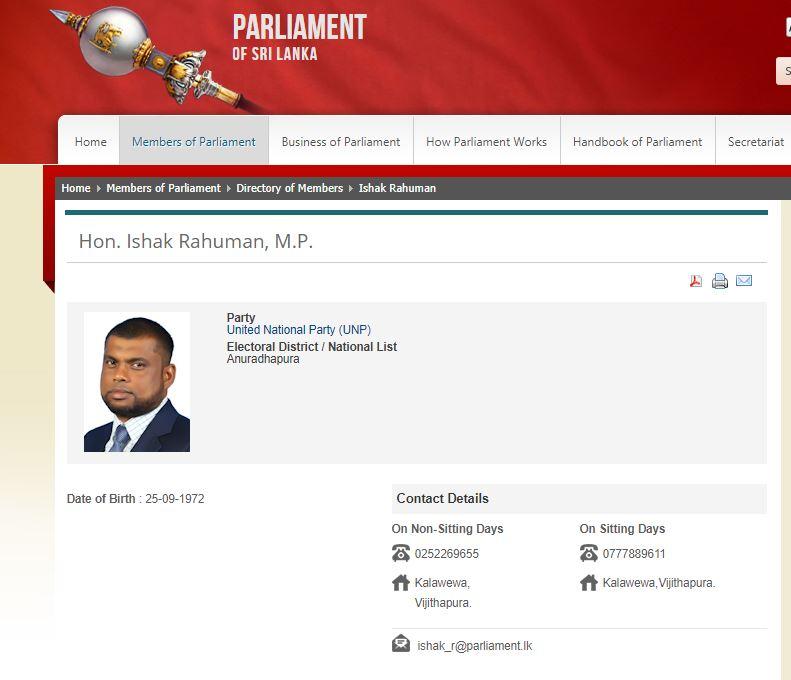Open the Home navigation tab

pos(90,142)
